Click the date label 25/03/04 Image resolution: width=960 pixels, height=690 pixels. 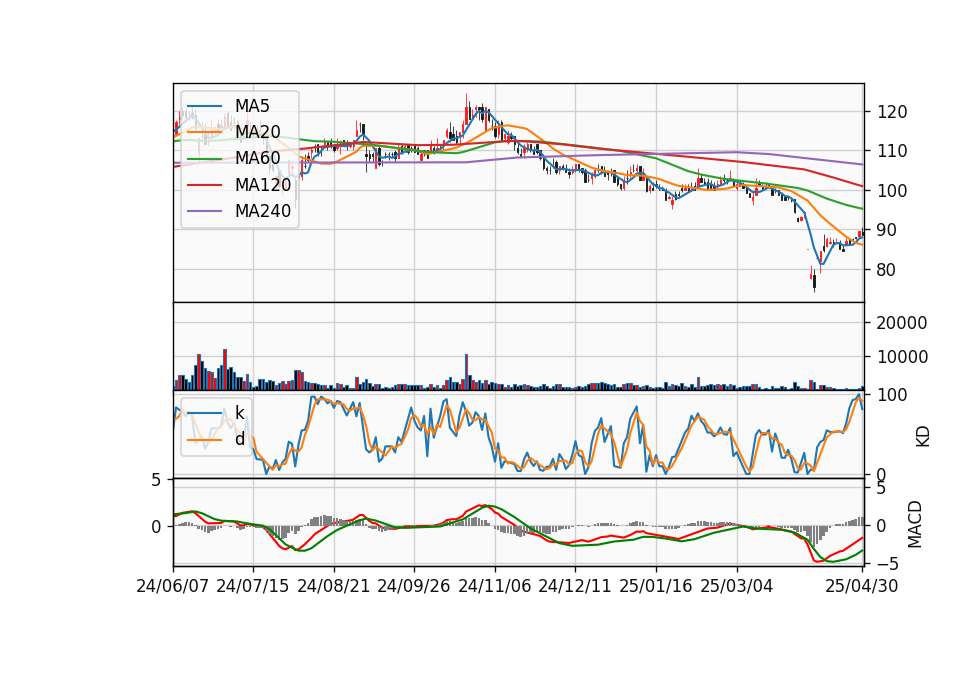coord(737,587)
